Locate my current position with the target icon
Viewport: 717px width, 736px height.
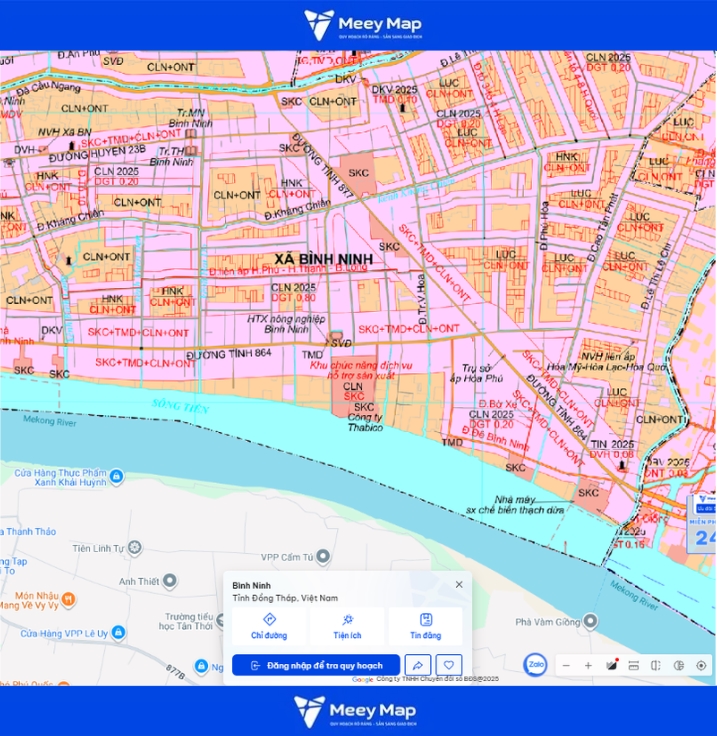pyautogui.click(x=701, y=666)
